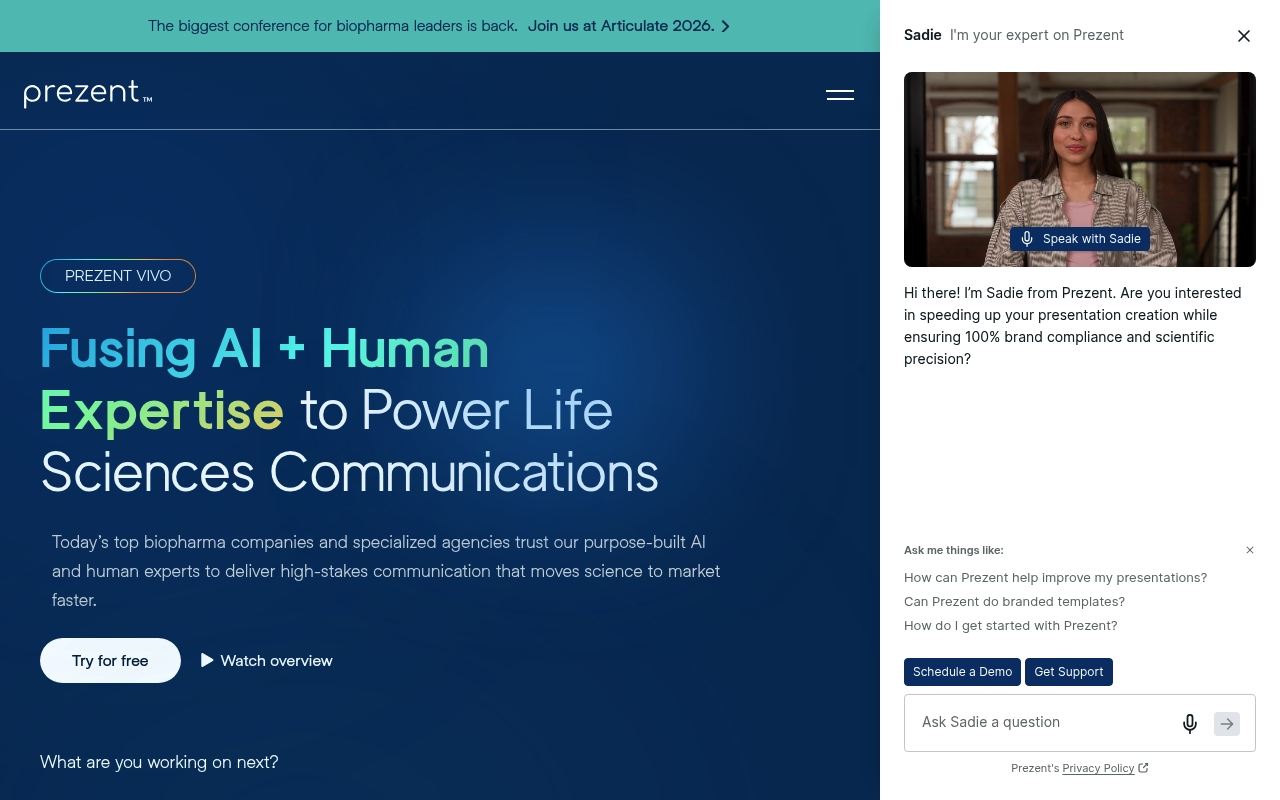
Task: Click the PREZENT VIVO badge
Action: (118, 276)
